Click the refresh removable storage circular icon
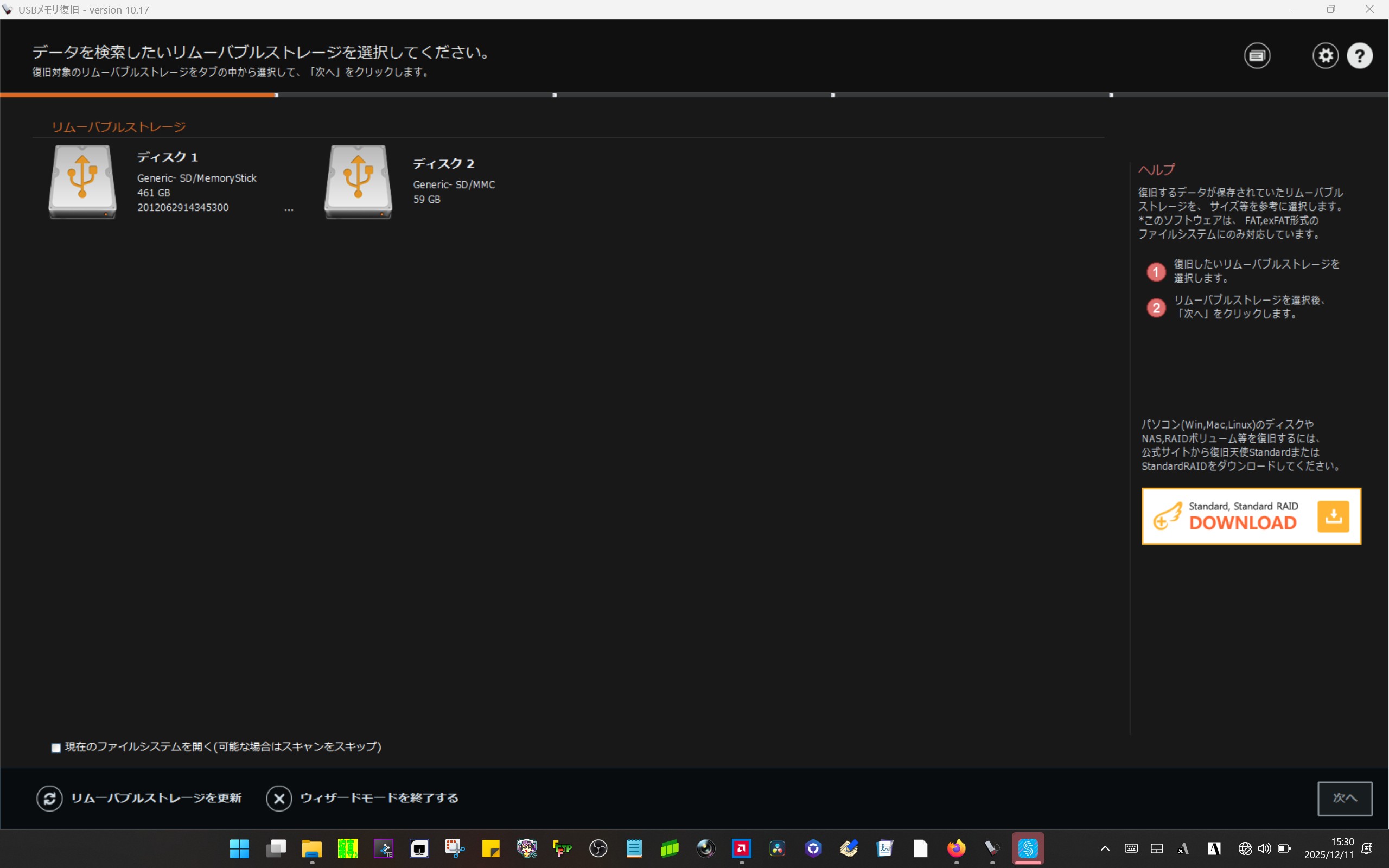The width and height of the screenshot is (1389, 868). [49, 798]
